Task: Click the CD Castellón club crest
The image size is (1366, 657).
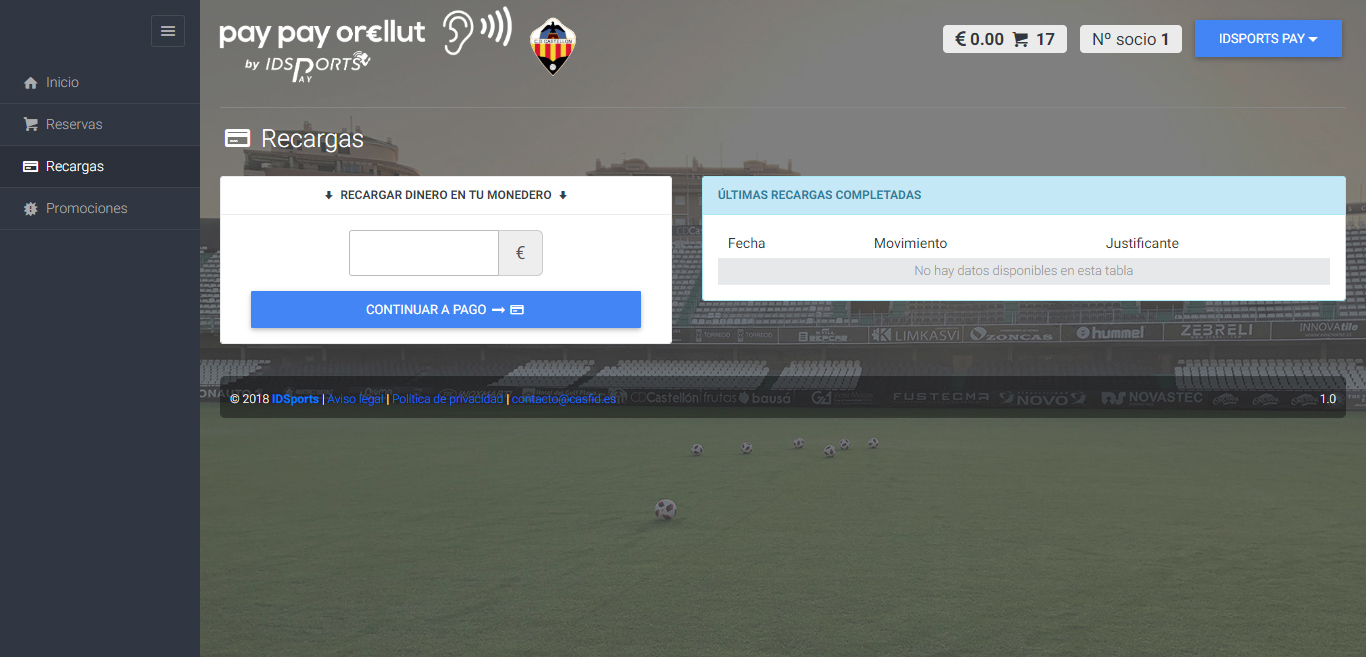Action: tap(552, 46)
